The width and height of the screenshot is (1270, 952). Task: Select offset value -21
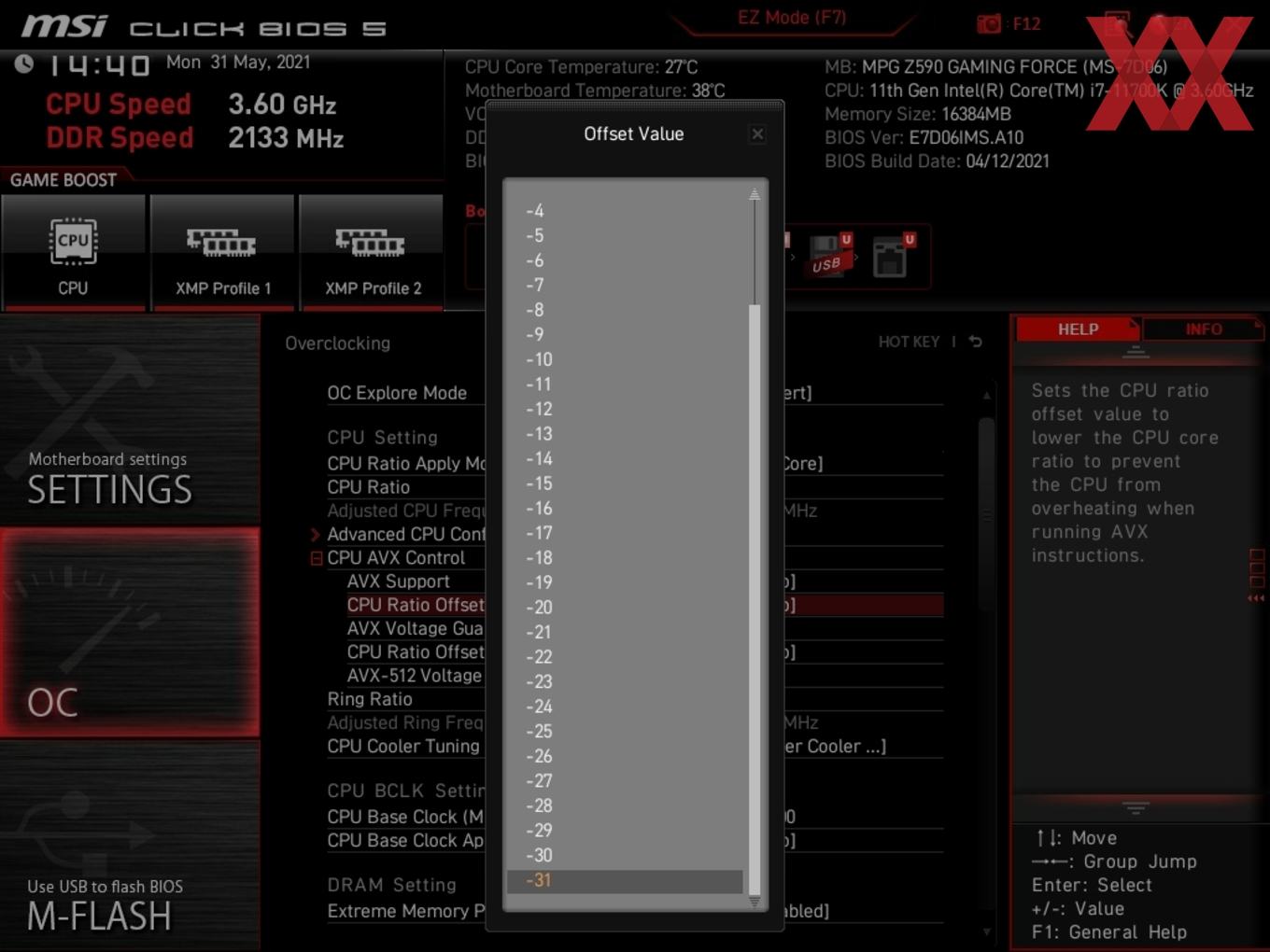pyautogui.click(x=625, y=632)
